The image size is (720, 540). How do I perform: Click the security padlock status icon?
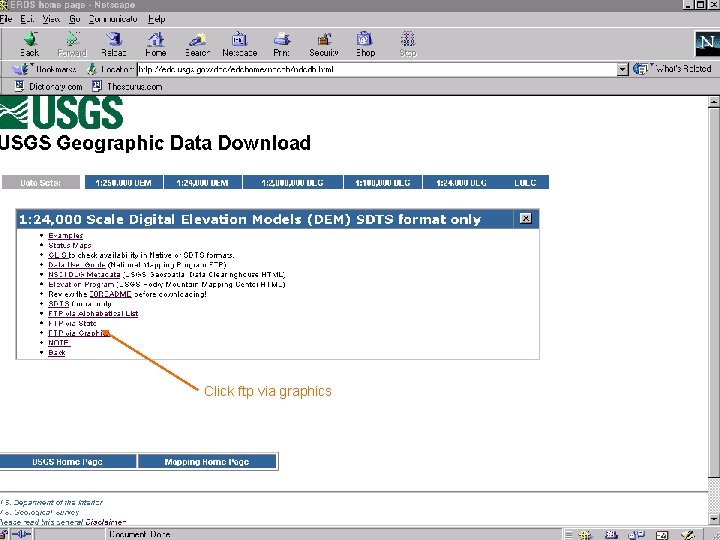[4, 534]
